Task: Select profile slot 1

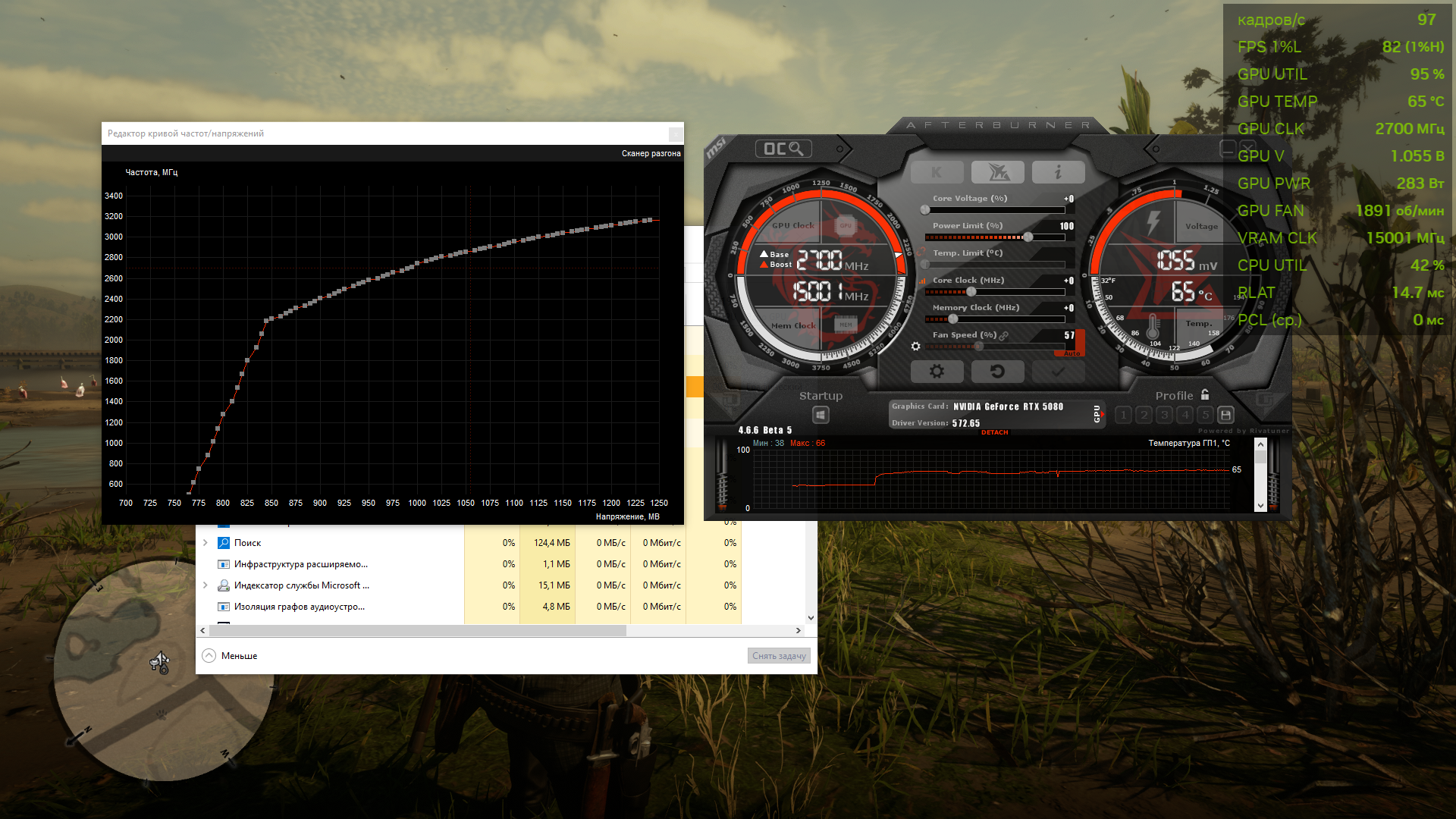Action: tap(1124, 415)
